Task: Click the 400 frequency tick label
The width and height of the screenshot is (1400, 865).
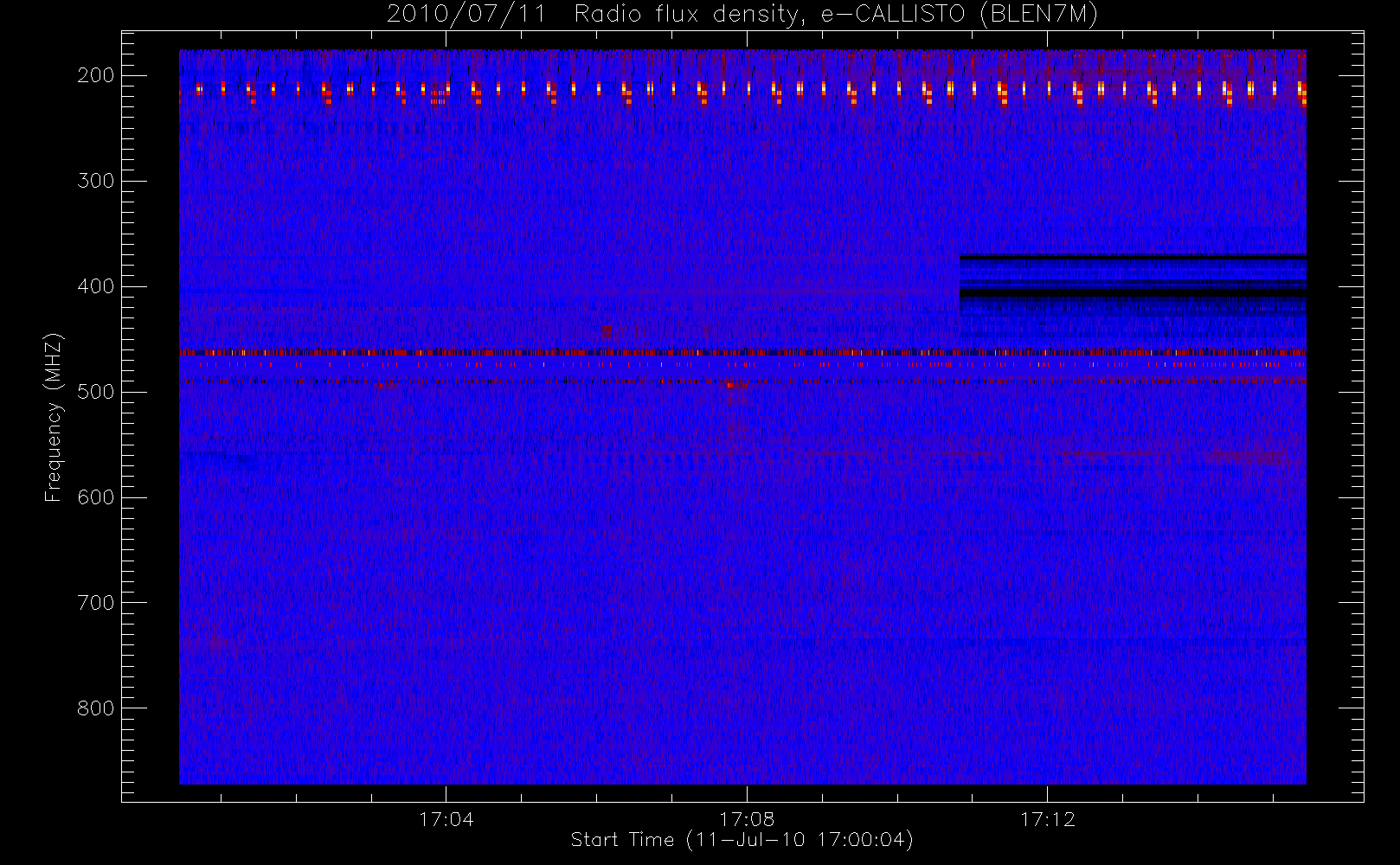Action: 95,286
